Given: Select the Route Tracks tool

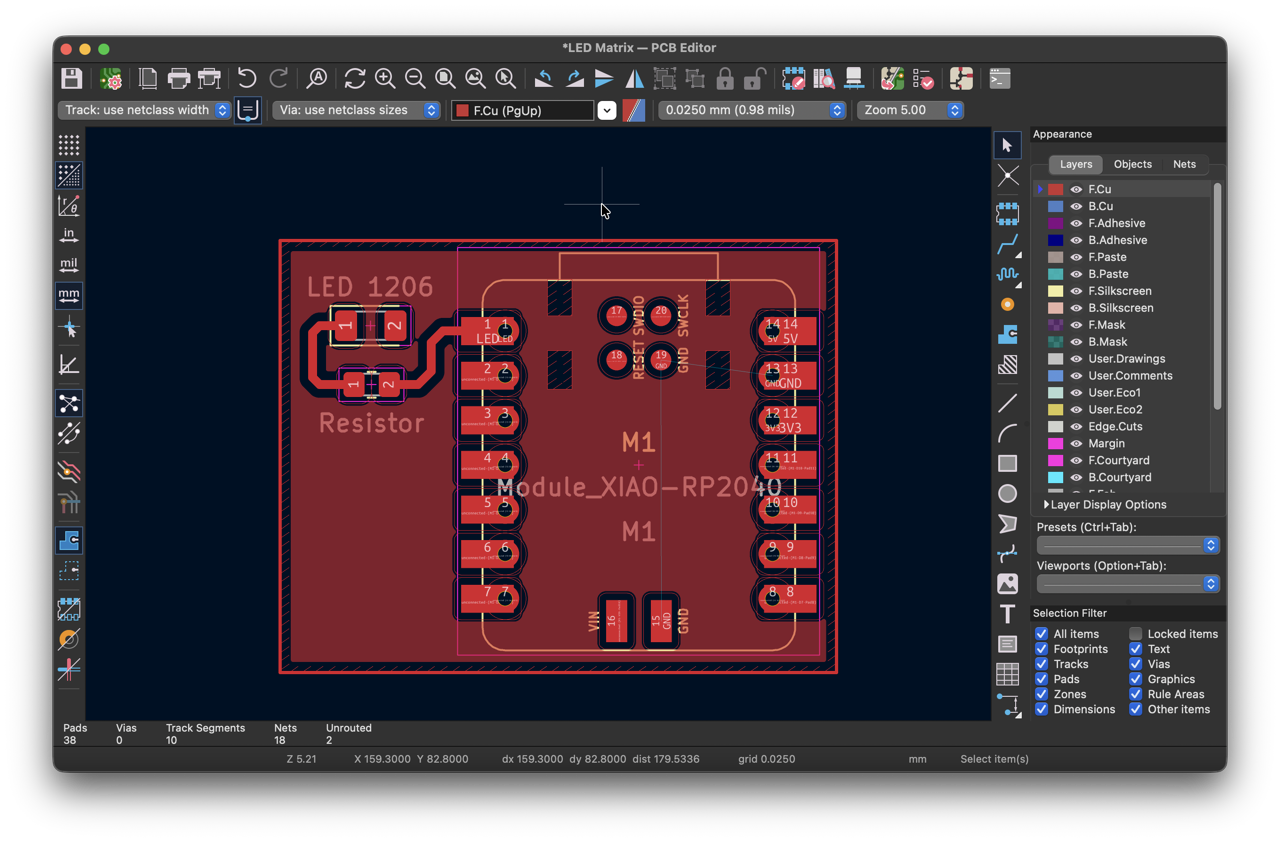Looking at the screenshot, I should point(1007,243).
